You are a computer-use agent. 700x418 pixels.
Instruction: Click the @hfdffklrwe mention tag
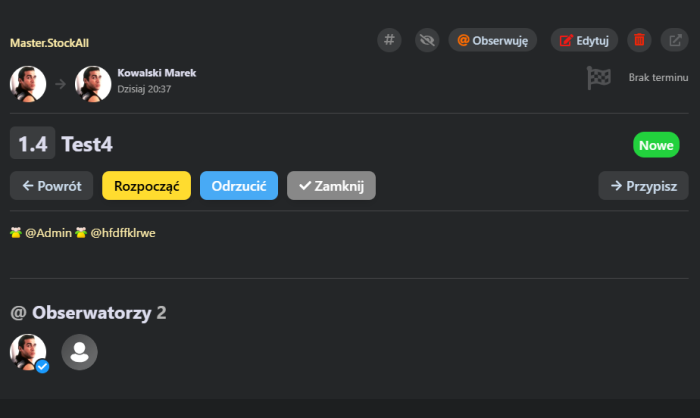pos(122,233)
